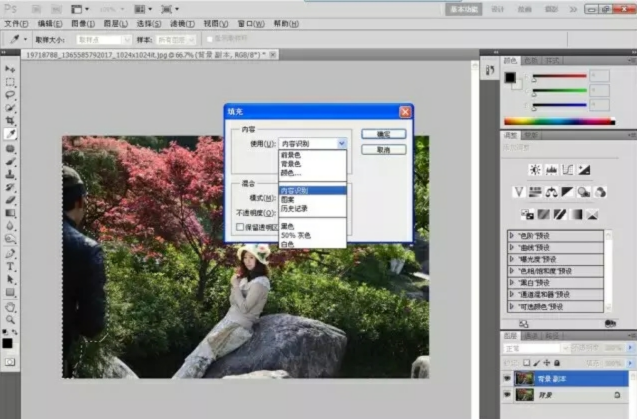
Task: Select the Crop tool
Action: [10, 121]
